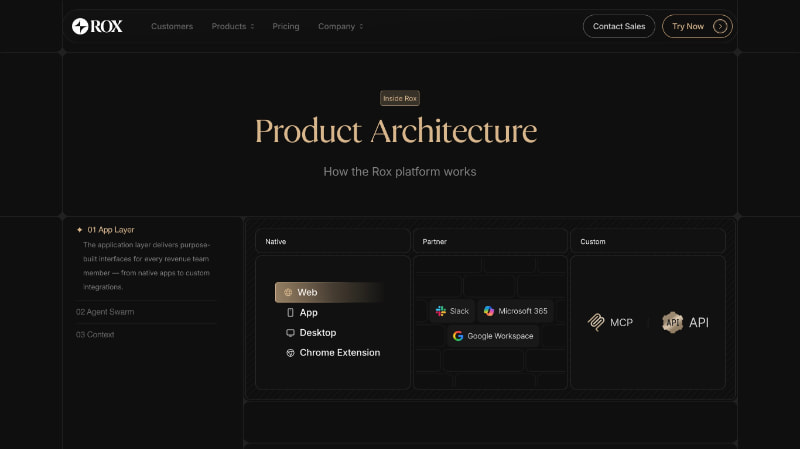The height and width of the screenshot is (449, 800).
Task: Click the Slack integration chip
Action: tap(452, 311)
